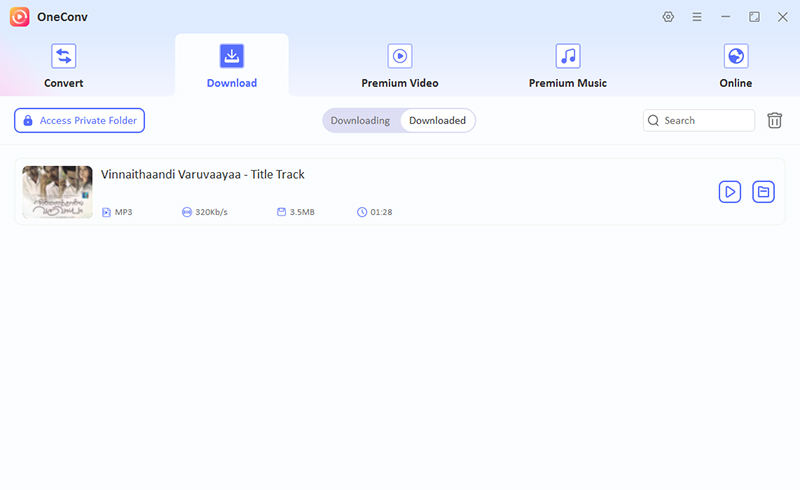Click the 320Kb/s bitrate value
This screenshot has height=490, width=800.
coord(211,212)
